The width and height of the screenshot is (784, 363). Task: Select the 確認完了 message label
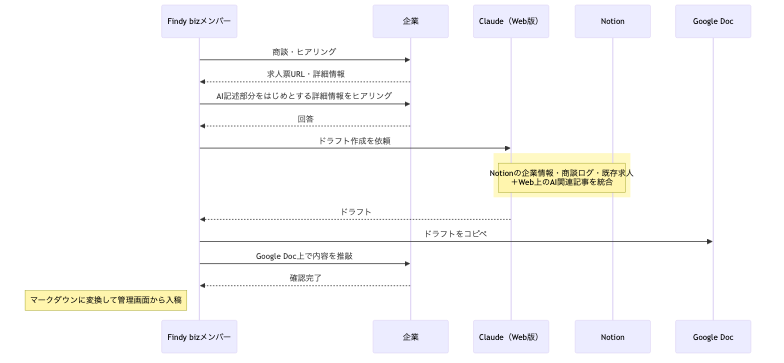306,278
